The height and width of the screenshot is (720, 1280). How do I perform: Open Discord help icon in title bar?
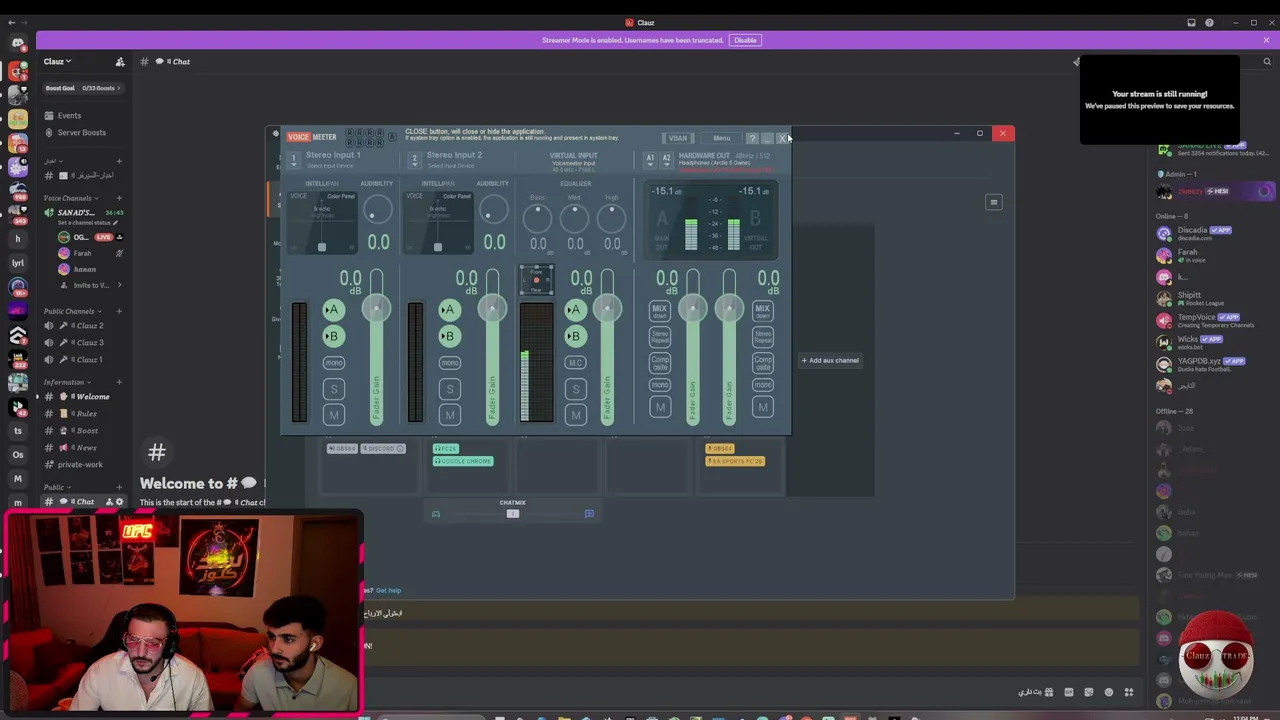coord(1209,23)
